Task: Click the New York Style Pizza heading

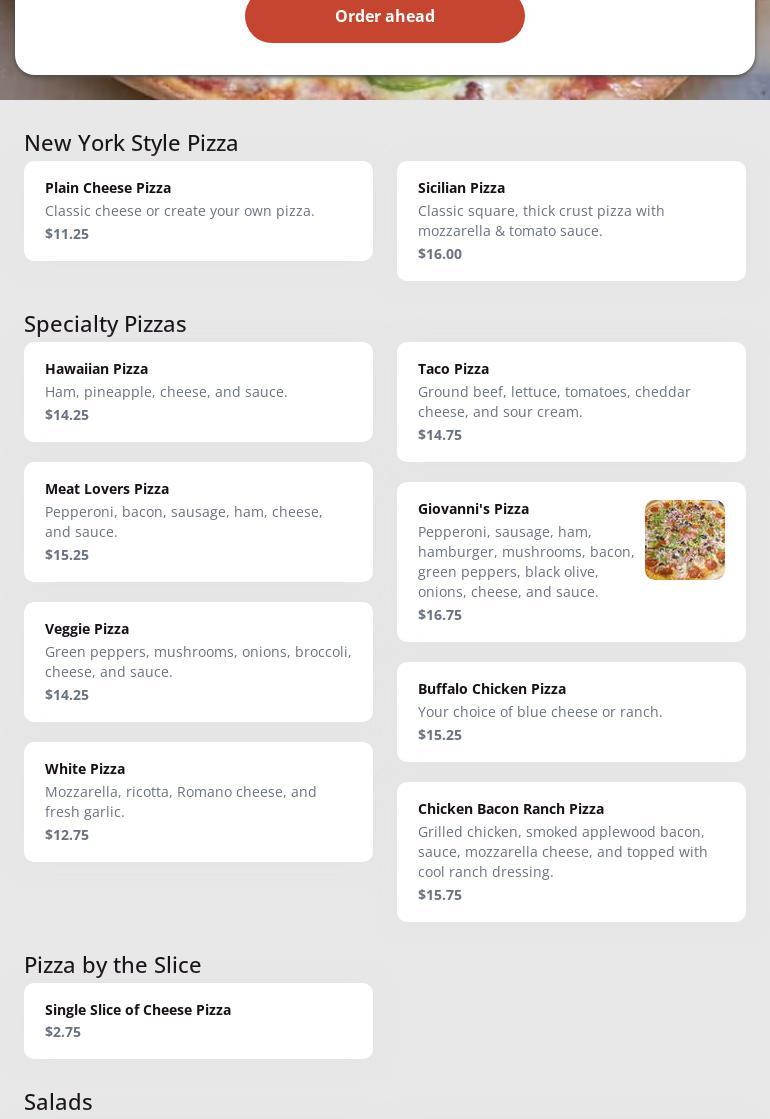Action: pos(131,143)
